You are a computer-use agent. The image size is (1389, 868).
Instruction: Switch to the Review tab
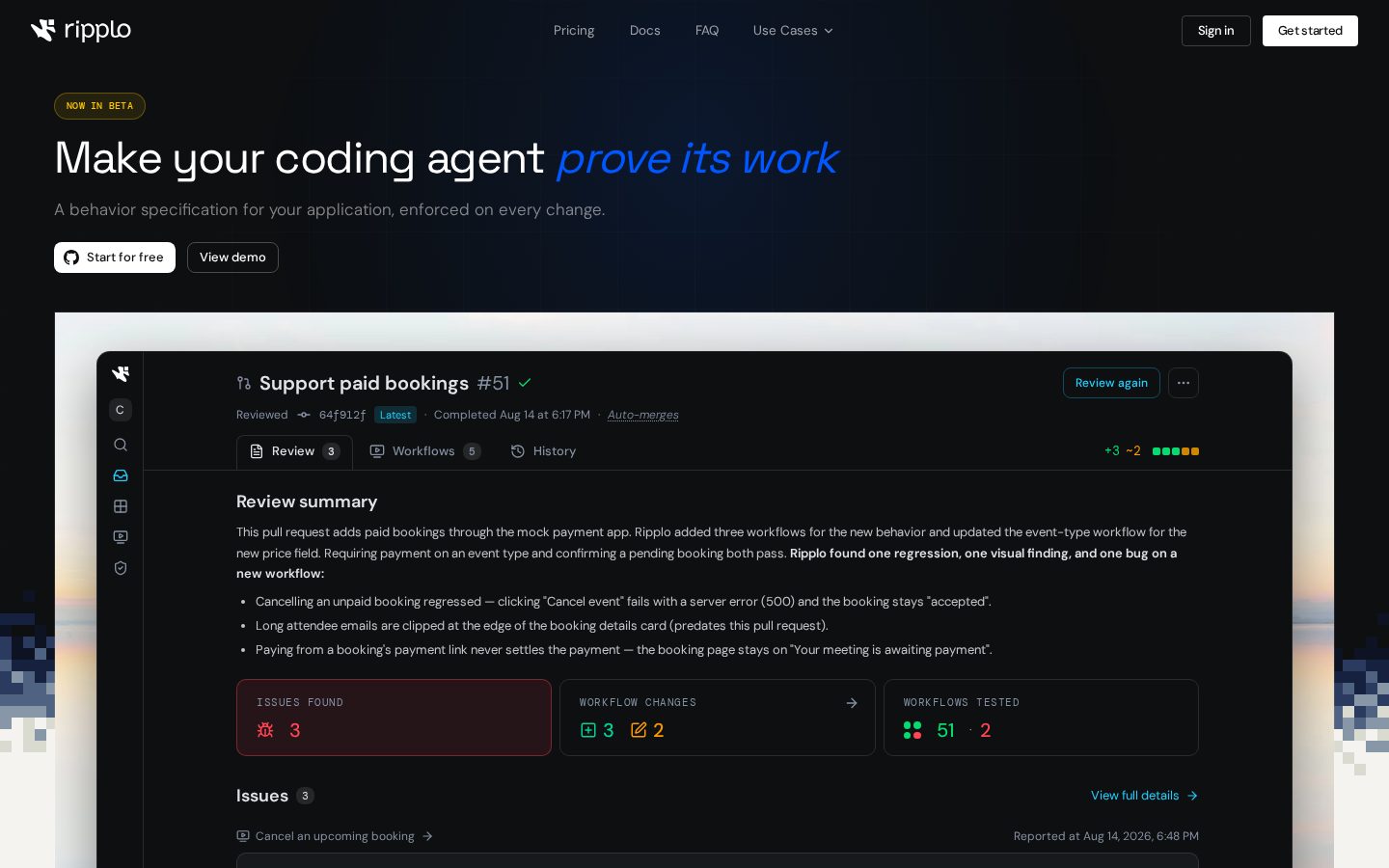click(294, 451)
